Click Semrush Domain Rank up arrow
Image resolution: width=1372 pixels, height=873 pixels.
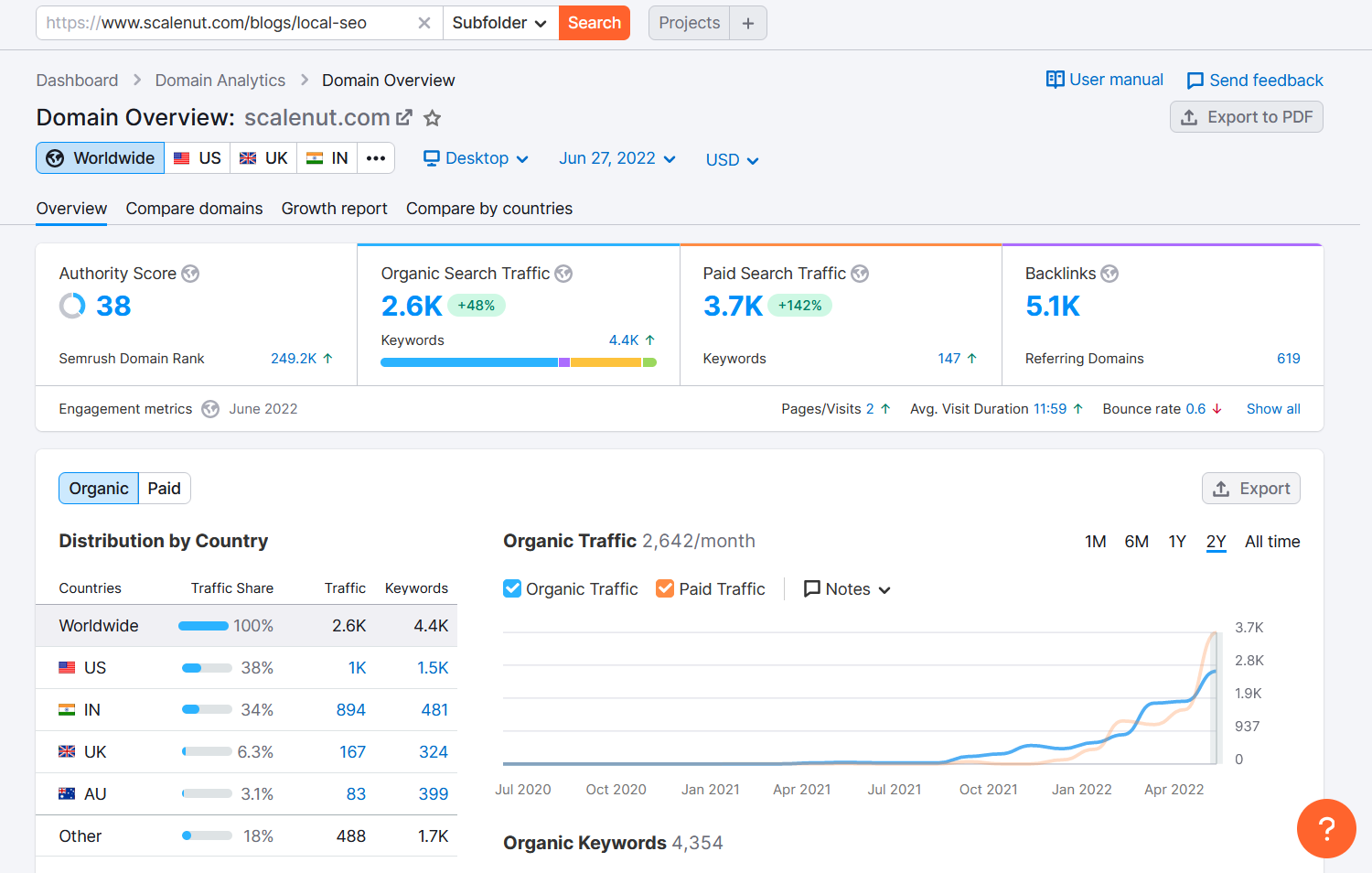pyautogui.click(x=327, y=359)
